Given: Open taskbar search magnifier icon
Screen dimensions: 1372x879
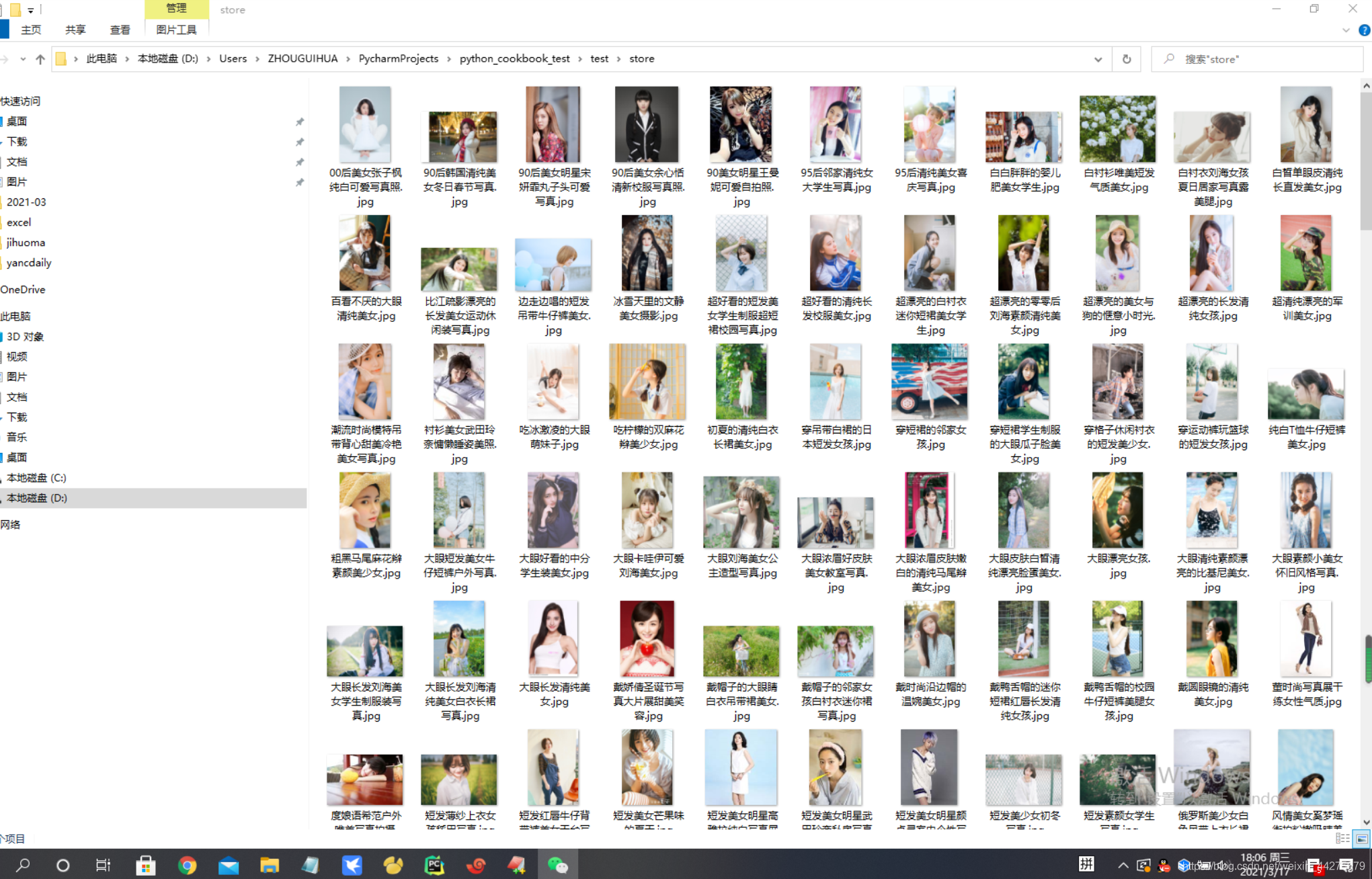Looking at the screenshot, I should (23, 865).
